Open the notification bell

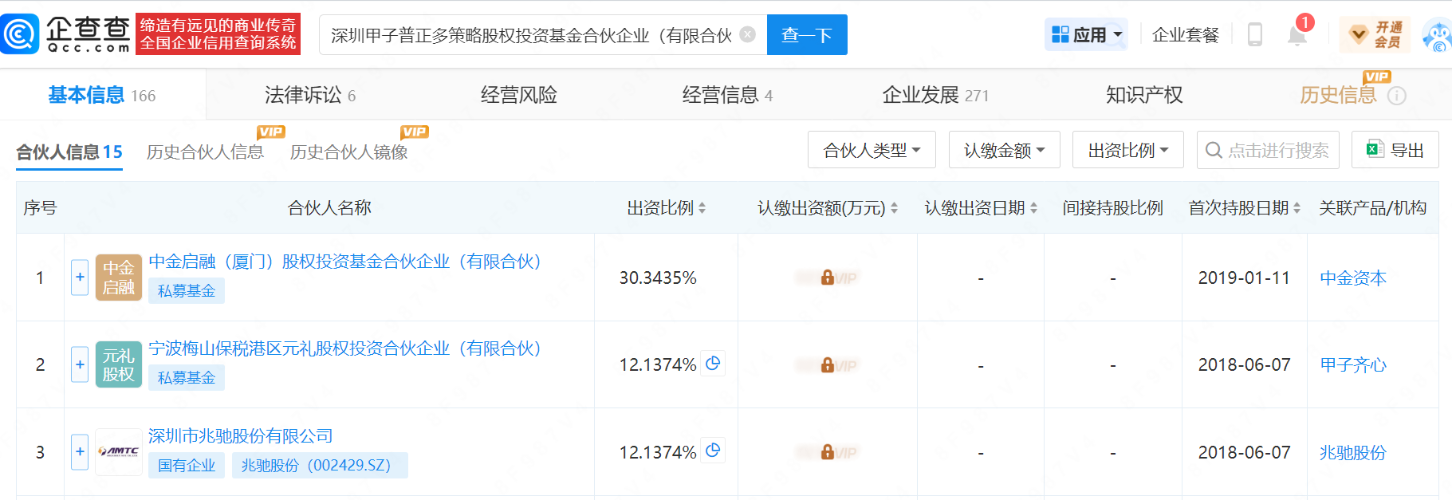1297,36
